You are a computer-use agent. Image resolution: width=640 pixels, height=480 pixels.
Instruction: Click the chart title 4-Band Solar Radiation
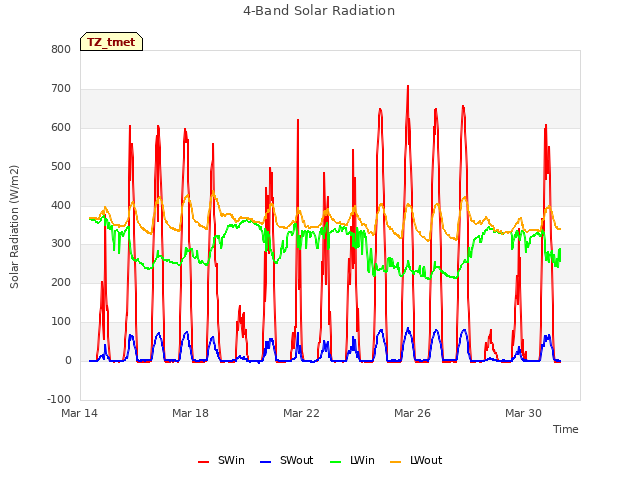[x=319, y=11]
